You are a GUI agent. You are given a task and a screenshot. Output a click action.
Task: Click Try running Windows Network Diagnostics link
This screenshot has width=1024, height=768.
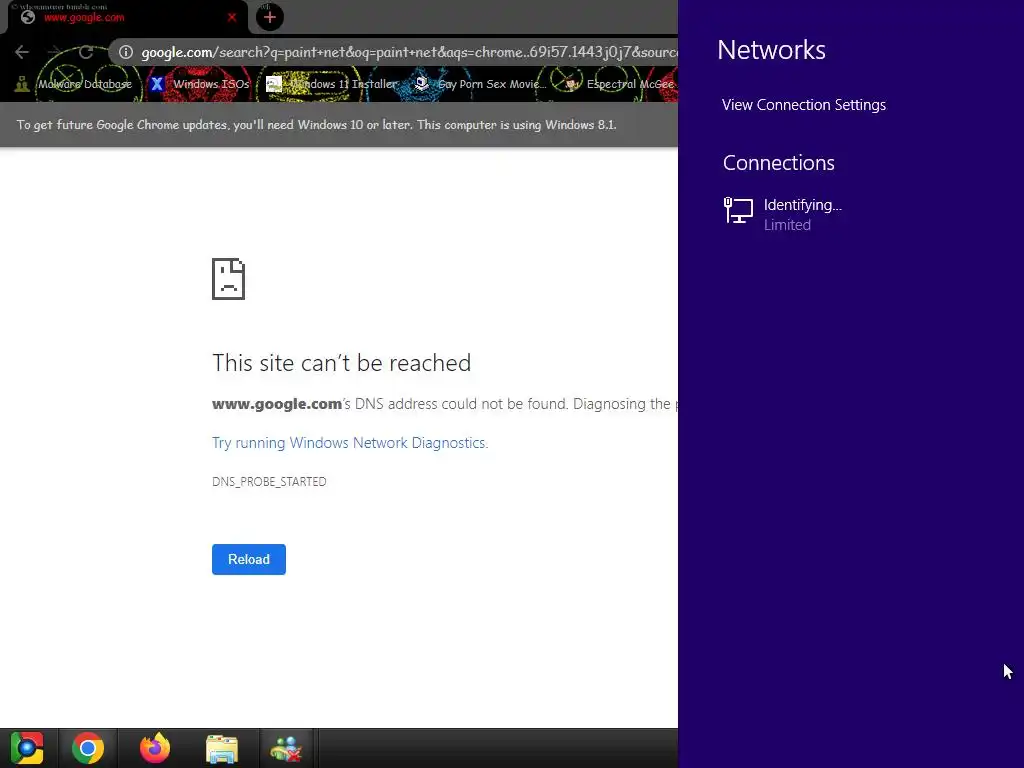click(350, 443)
